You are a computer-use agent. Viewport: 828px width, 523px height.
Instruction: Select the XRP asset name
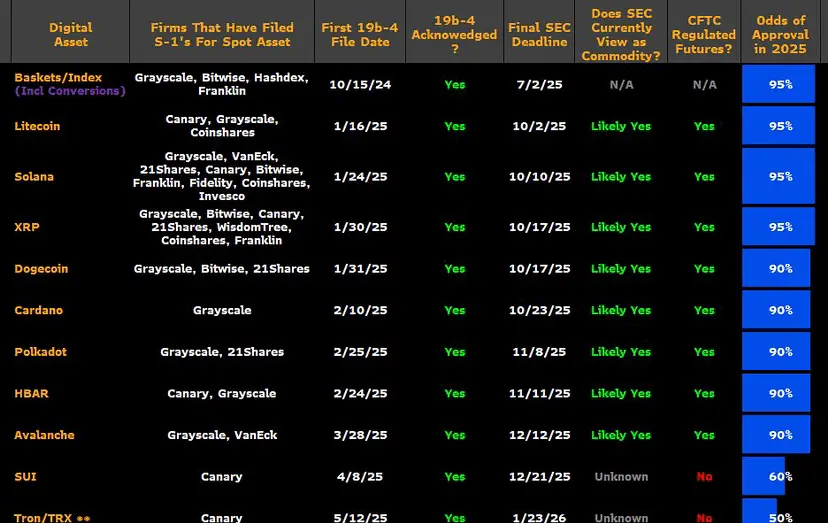[x=27, y=227]
